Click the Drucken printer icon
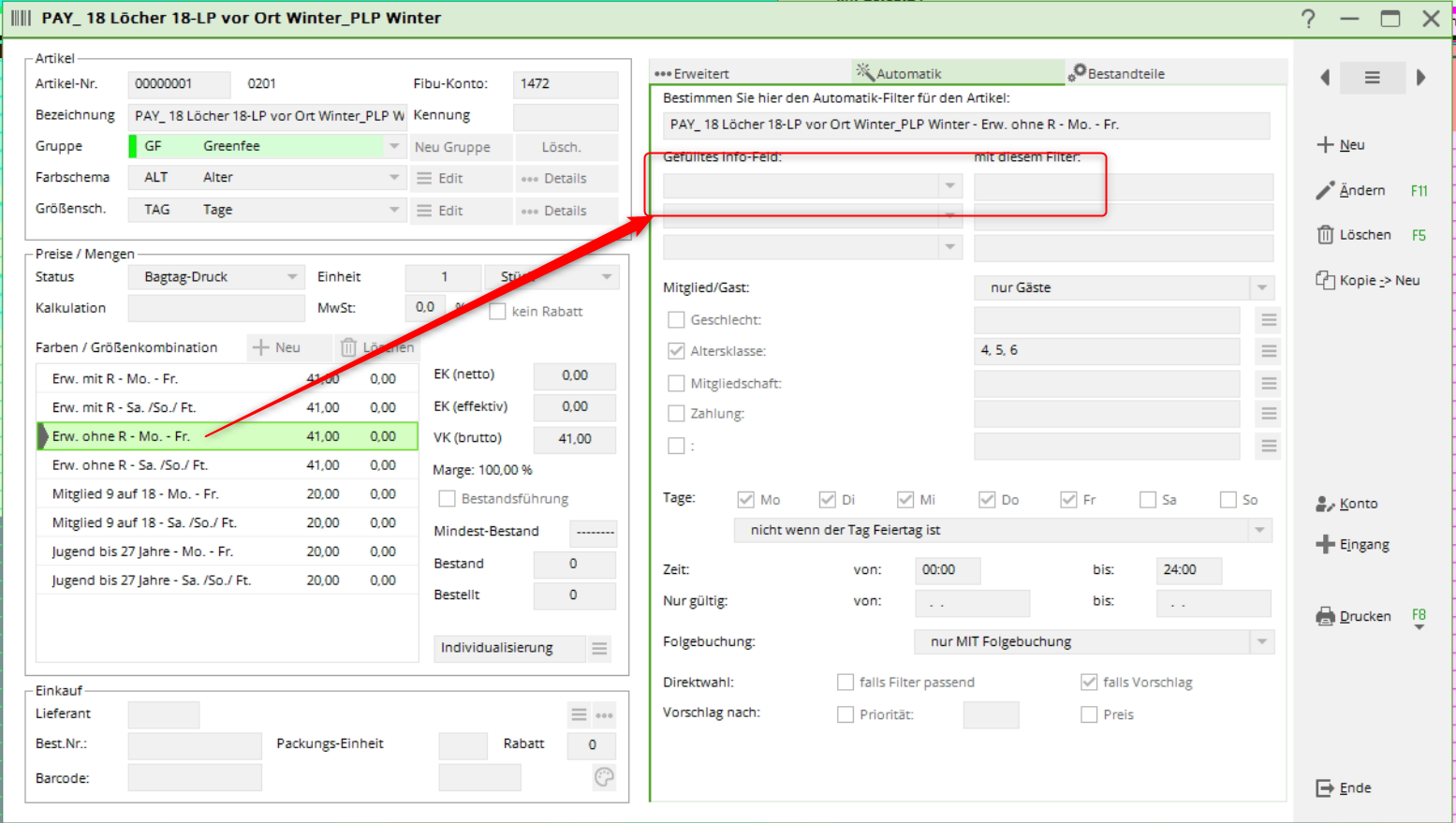1456x823 pixels. tap(1325, 616)
